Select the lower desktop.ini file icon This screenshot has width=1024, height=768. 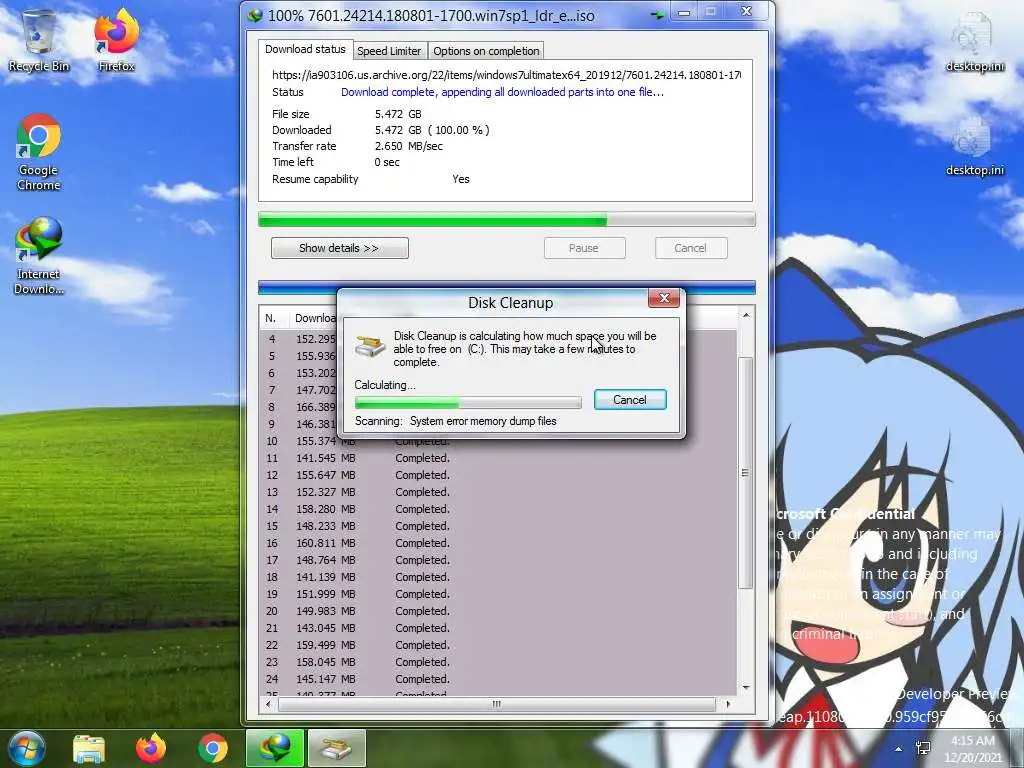click(x=974, y=146)
